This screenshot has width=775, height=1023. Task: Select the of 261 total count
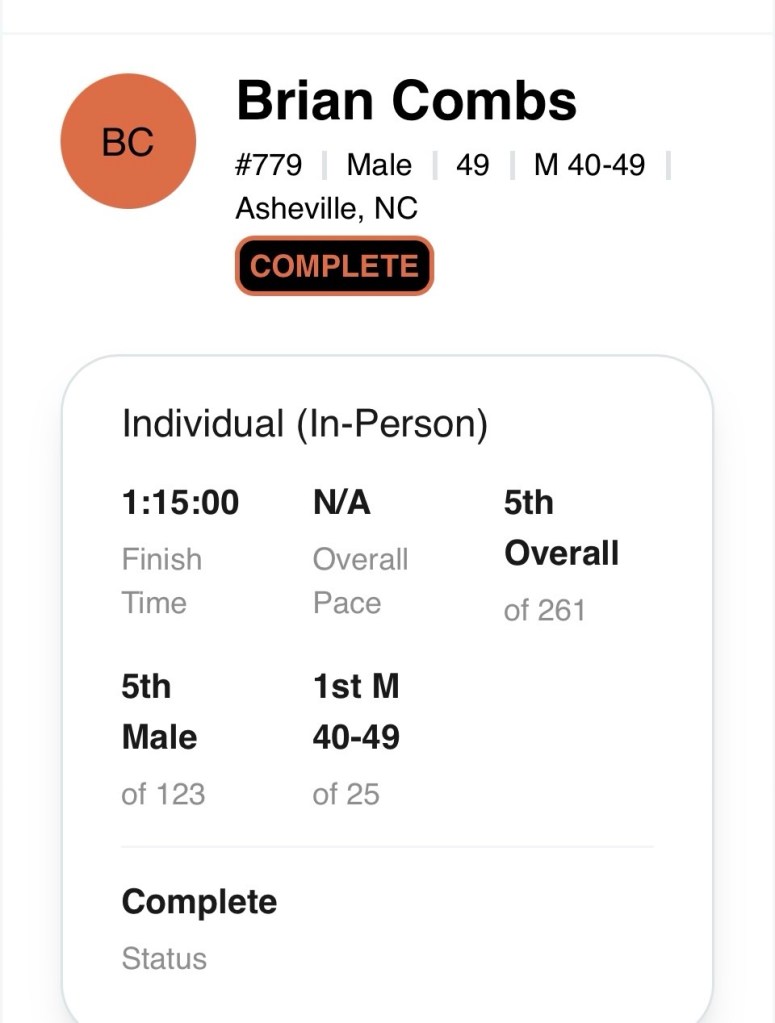544,611
